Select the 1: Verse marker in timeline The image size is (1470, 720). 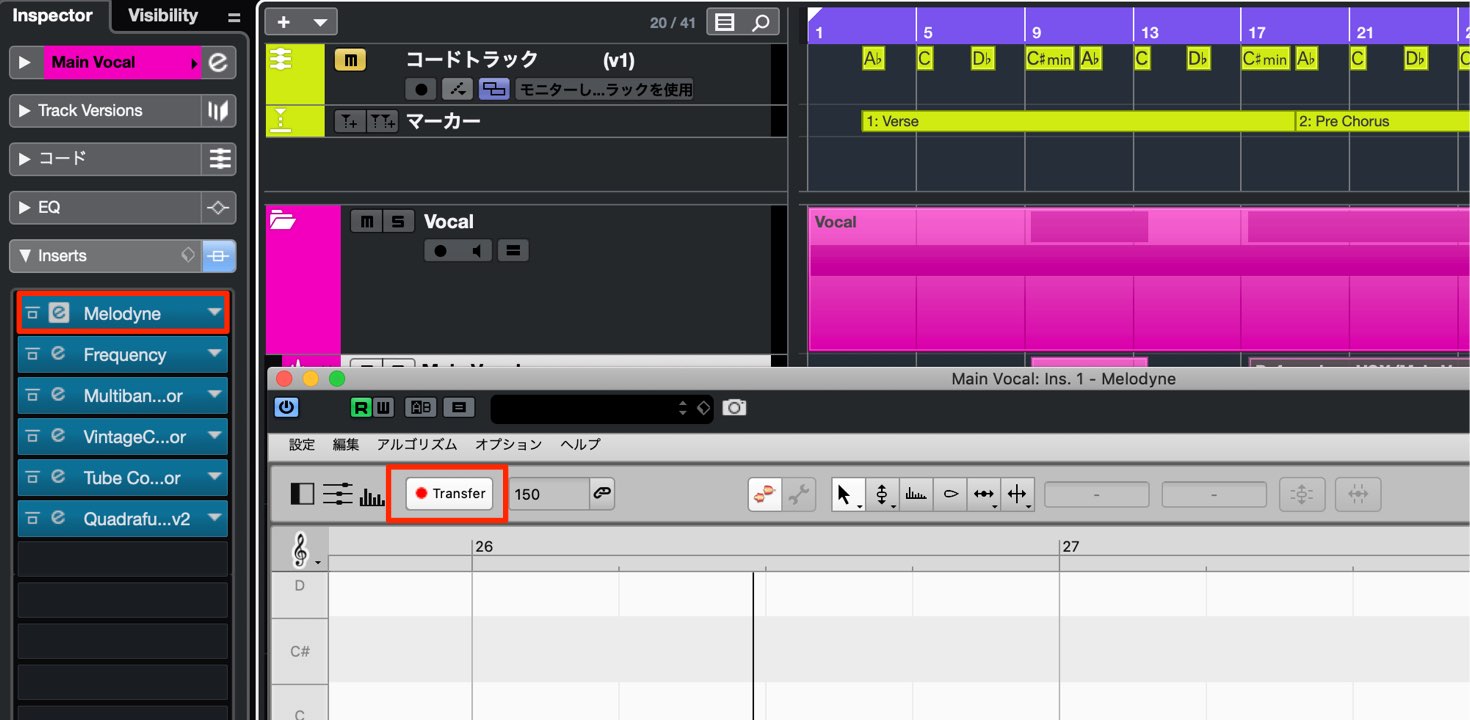[x=1078, y=121]
